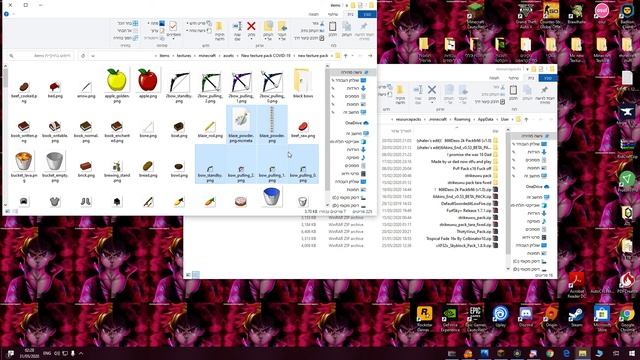Click the refresh button beside front address bar
The height and width of the screenshot is (360, 640).
click(83, 56)
